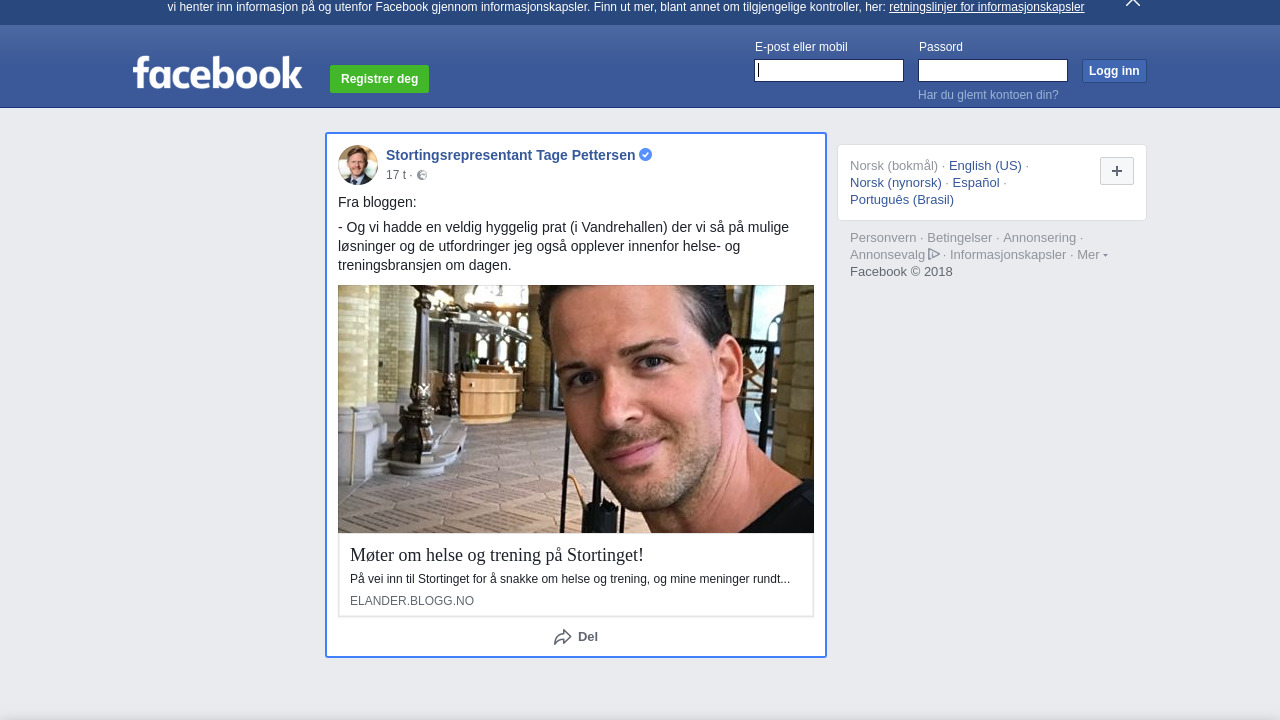Click the AdChoices triangle icon
The height and width of the screenshot is (720, 1280).
[934, 254]
